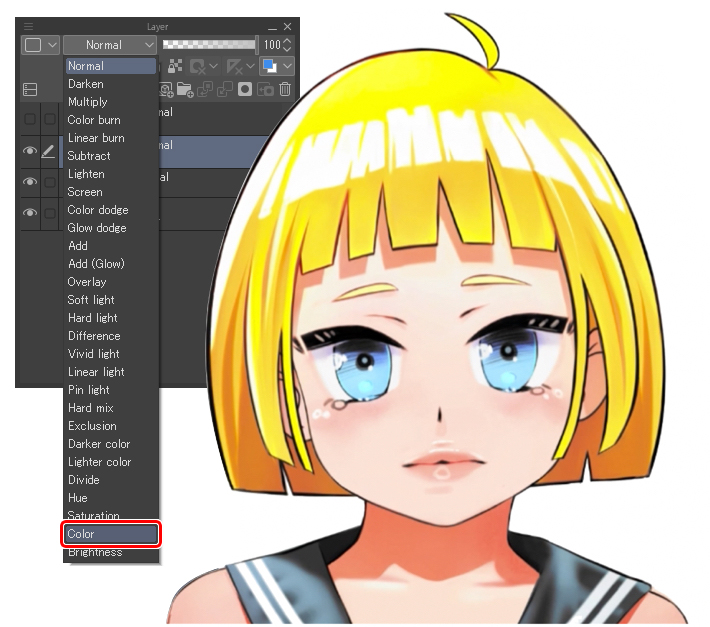
Task: Show the hidden top layer via its empty eye box
Action: pyautogui.click(x=30, y=119)
